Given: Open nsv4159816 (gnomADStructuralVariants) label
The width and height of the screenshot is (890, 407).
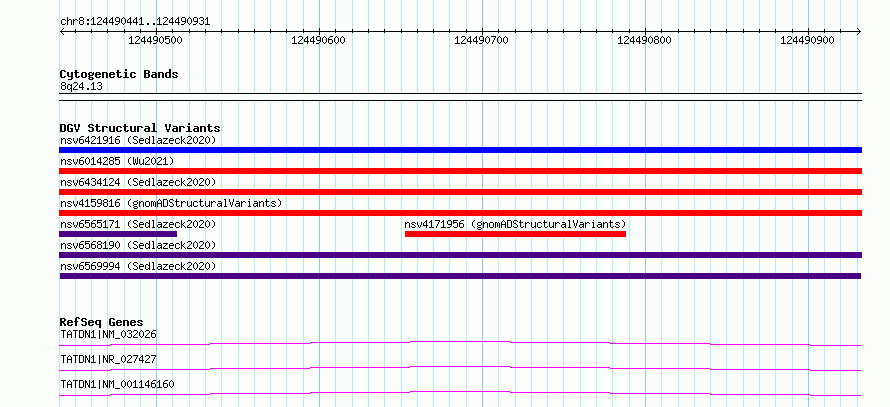Looking at the screenshot, I should point(171,203).
